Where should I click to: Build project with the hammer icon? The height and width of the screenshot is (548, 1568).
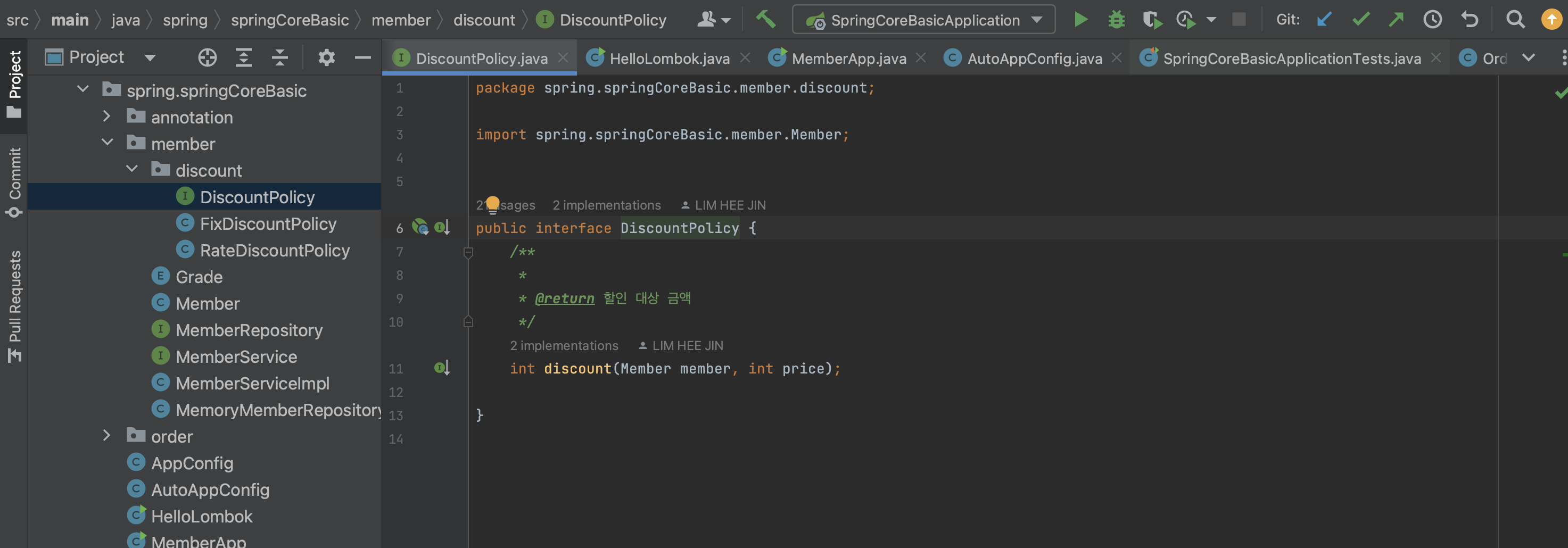click(766, 20)
